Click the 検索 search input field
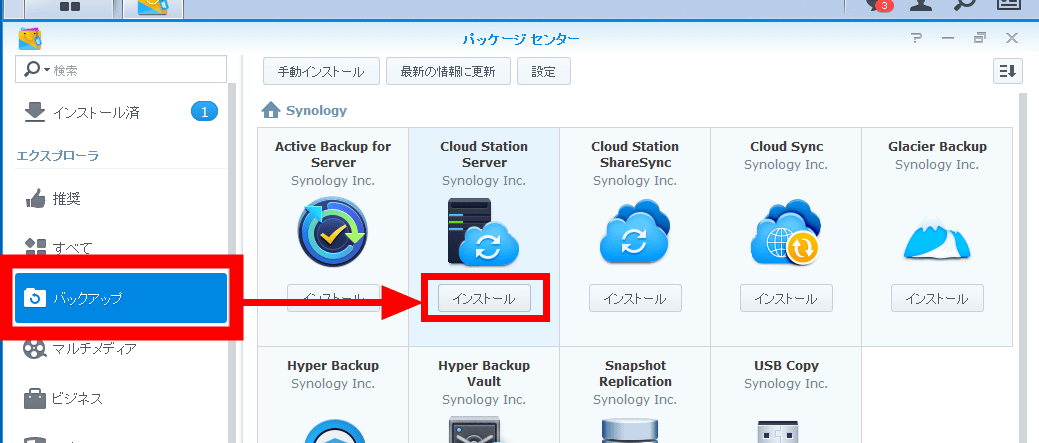This screenshot has height=443, width=1039. pyautogui.click(x=121, y=70)
